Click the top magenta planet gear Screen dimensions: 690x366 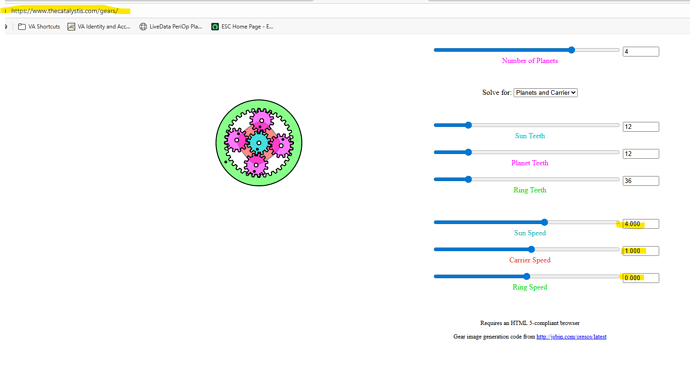click(x=261, y=120)
